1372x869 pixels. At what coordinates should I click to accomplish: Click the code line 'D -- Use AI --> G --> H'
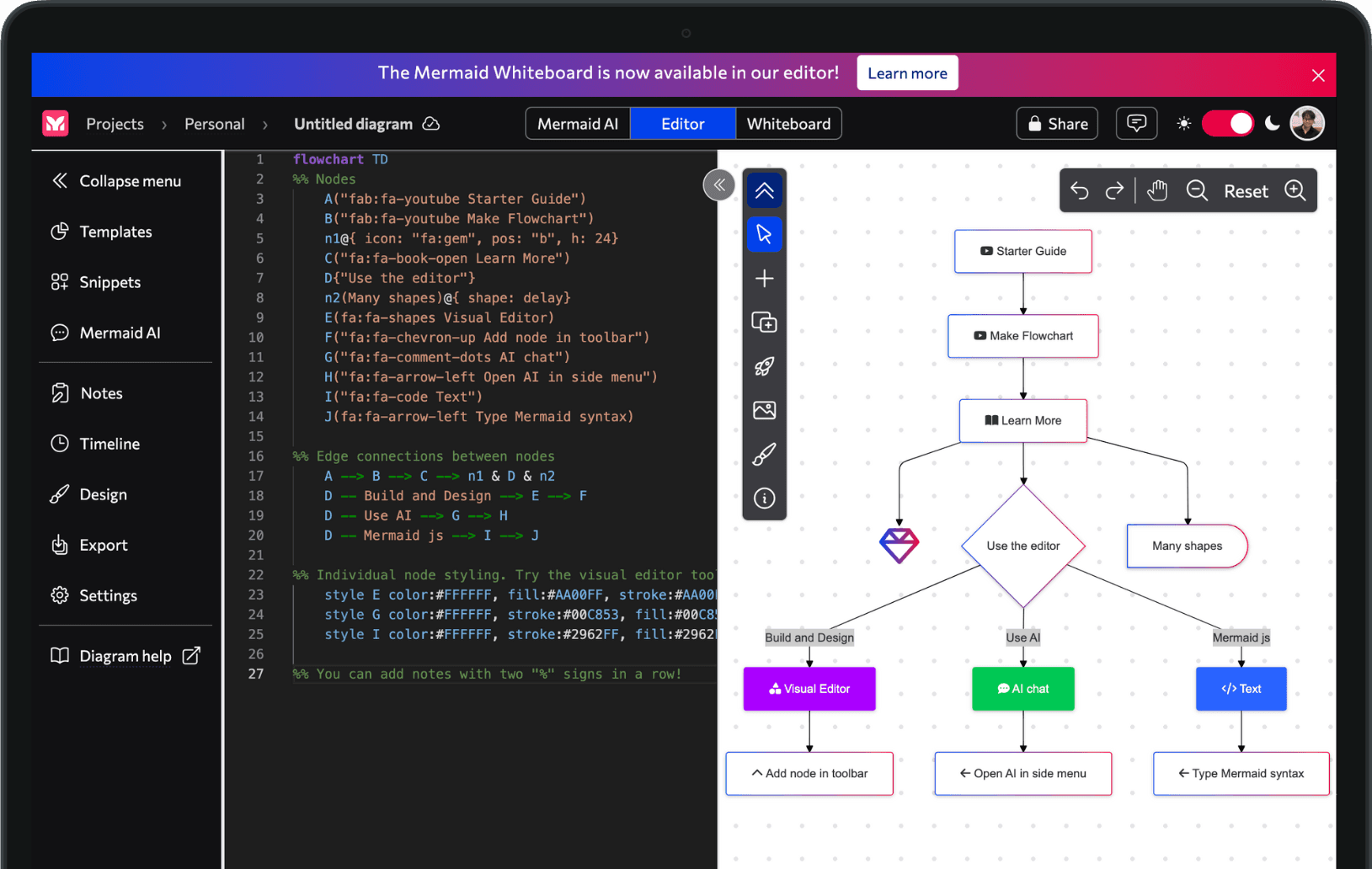pyautogui.click(x=416, y=515)
